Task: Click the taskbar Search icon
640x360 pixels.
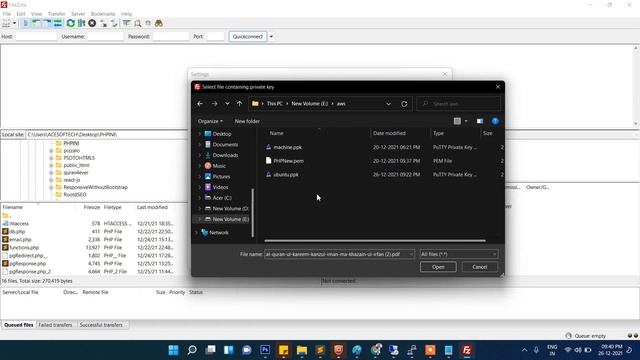Action: click(192, 350)
